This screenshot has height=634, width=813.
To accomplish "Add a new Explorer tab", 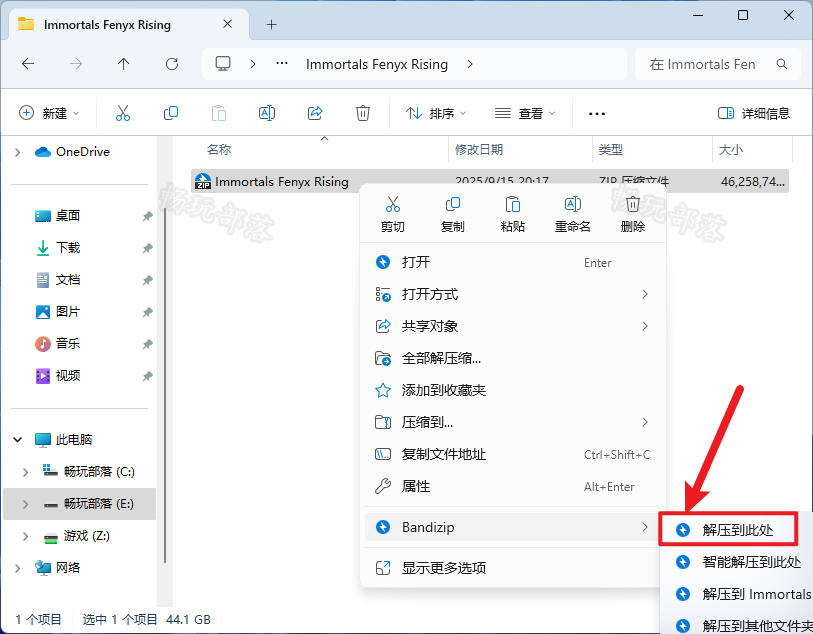I will [271, 24].
